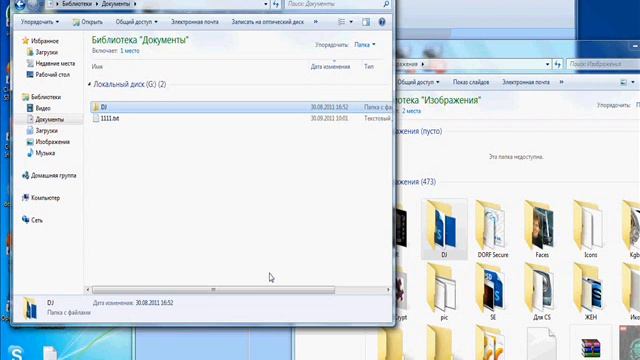Open the Images window address dropdown arrow
The width and height of the screenshot is (640, 360).
[x=547, y=64]
